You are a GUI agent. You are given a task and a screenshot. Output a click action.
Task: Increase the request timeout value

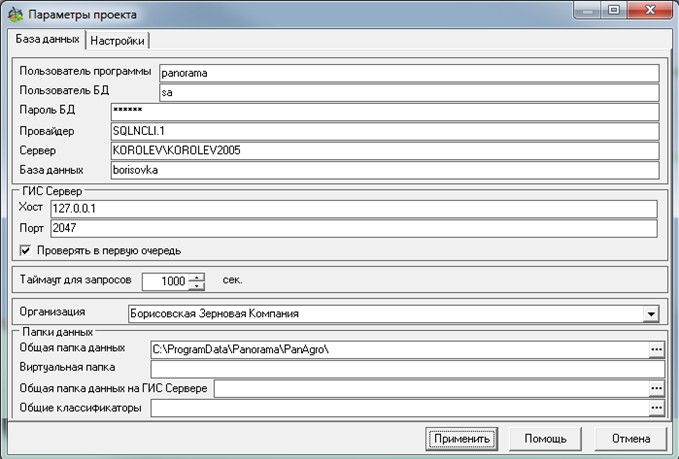coord(197,276)
